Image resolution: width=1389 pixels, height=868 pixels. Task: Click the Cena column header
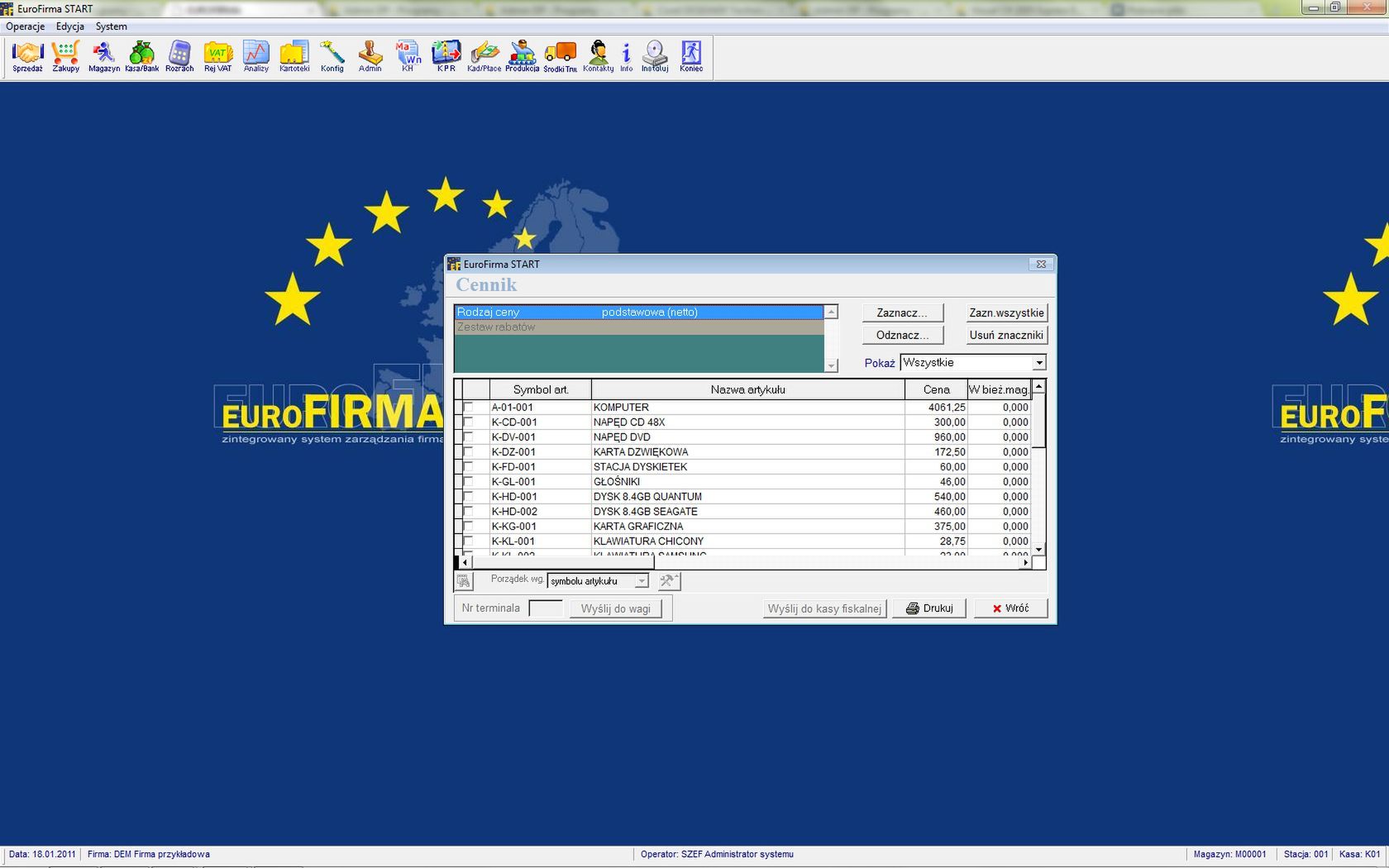[936, 389]
